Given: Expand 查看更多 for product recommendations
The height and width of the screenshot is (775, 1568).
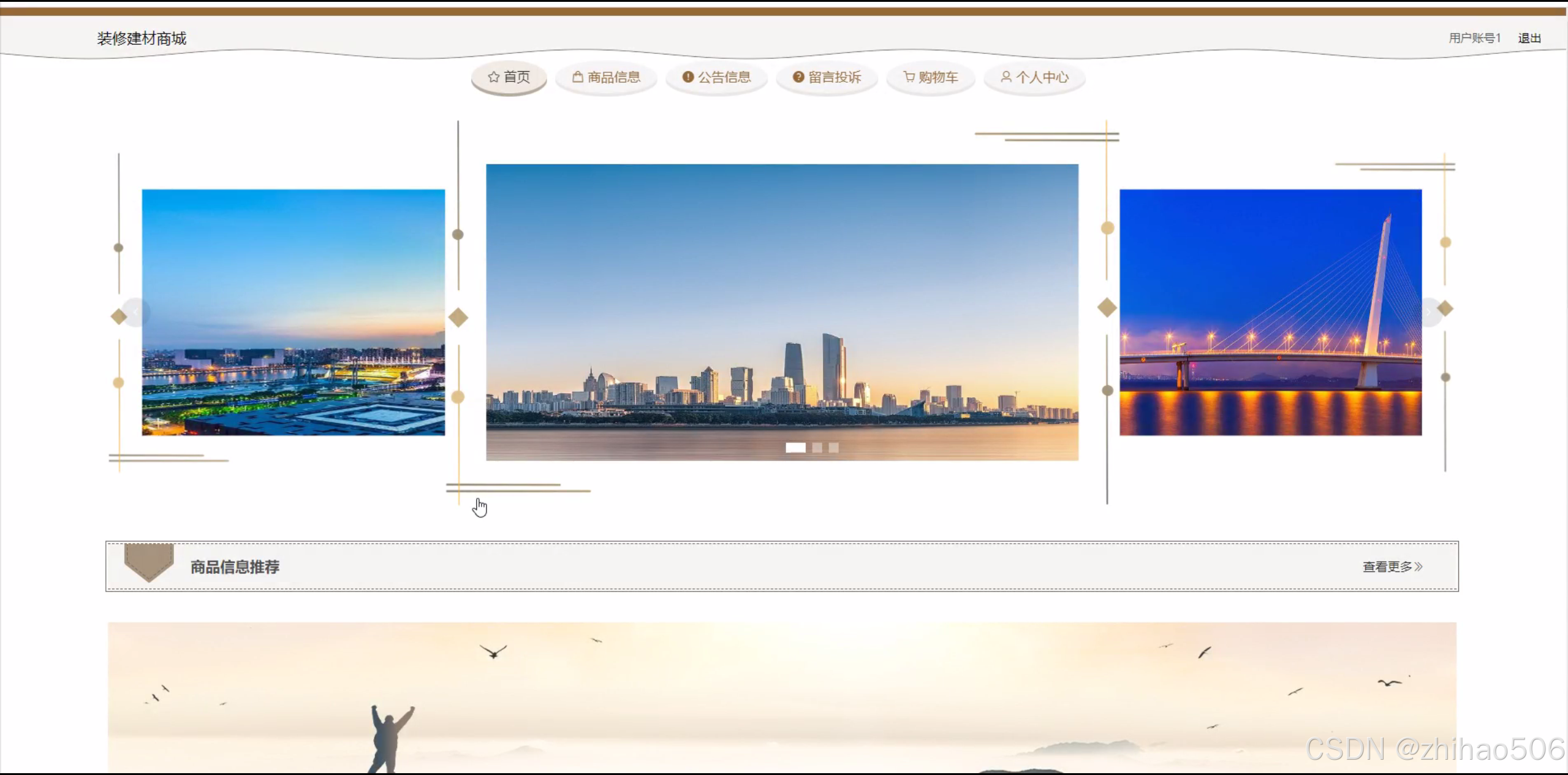Looking at the screenshot, I should point(1392,567).
